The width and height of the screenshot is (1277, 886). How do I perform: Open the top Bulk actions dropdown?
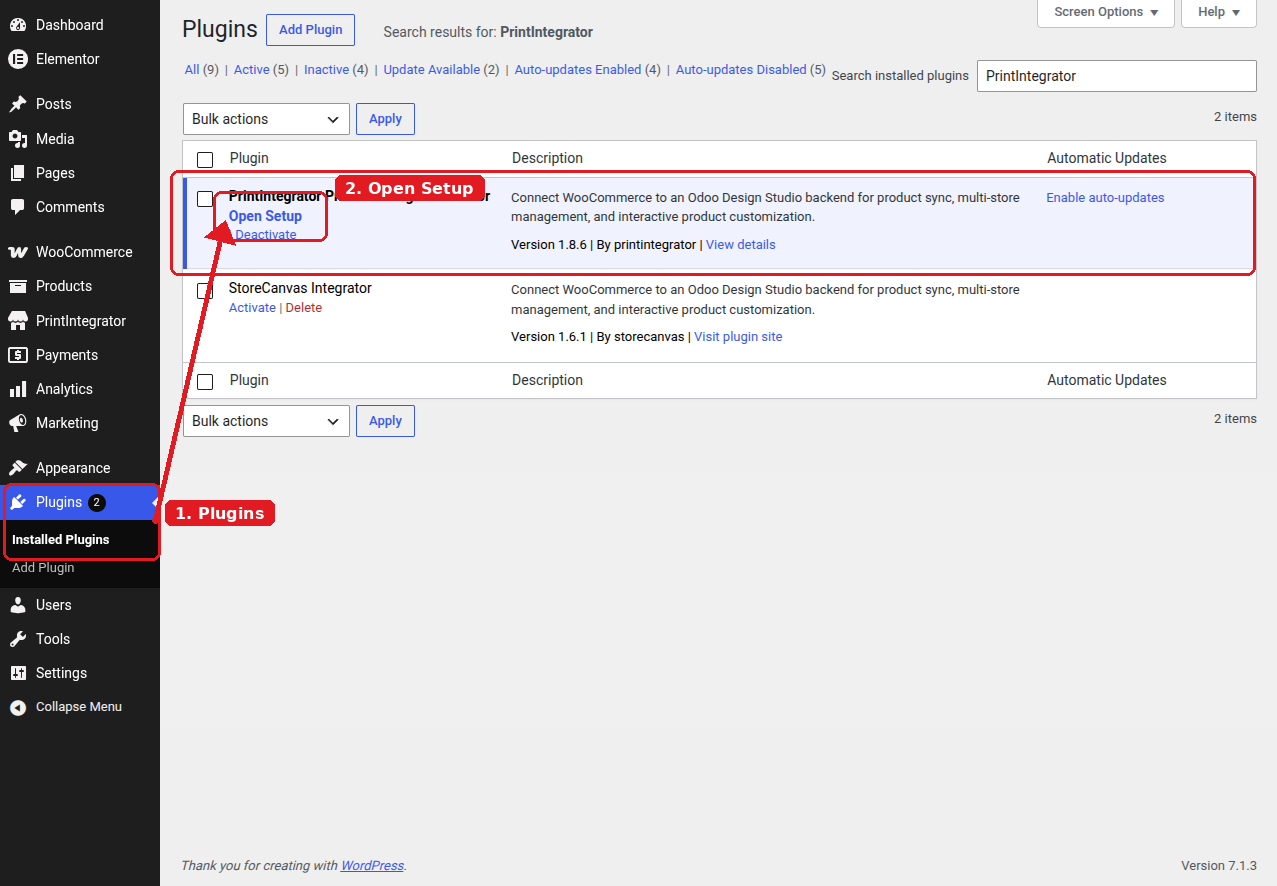pos(266,119)
